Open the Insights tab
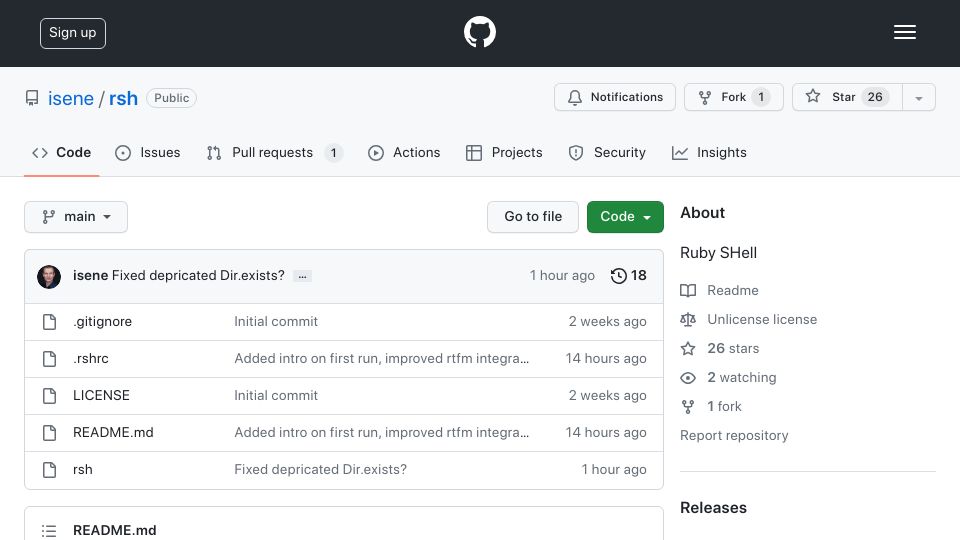Image resolution: width=960 pixels, height=540 pixels. pyautogui.click(x=709, y=152)
